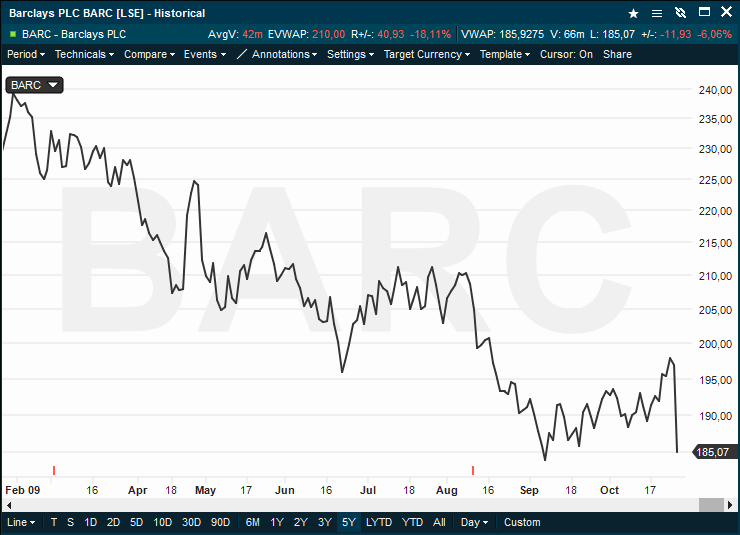Select the 10D range
740x535 pixels.
[162, 522]
